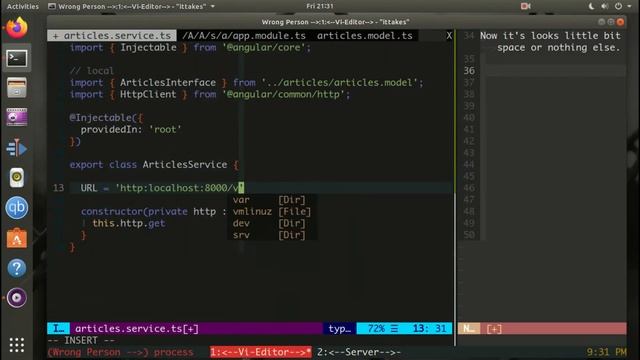Screen dimensions: 640x360
Task: Close the terminal window with orange button
Action: pos(620,22)
